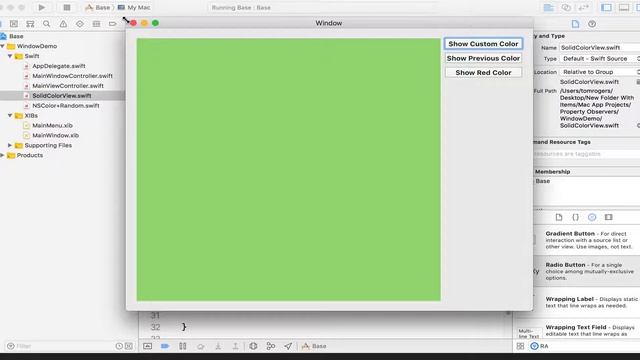Click the Step out debug icon
Screen dimensions: 640x360
[x=236, y=346]
